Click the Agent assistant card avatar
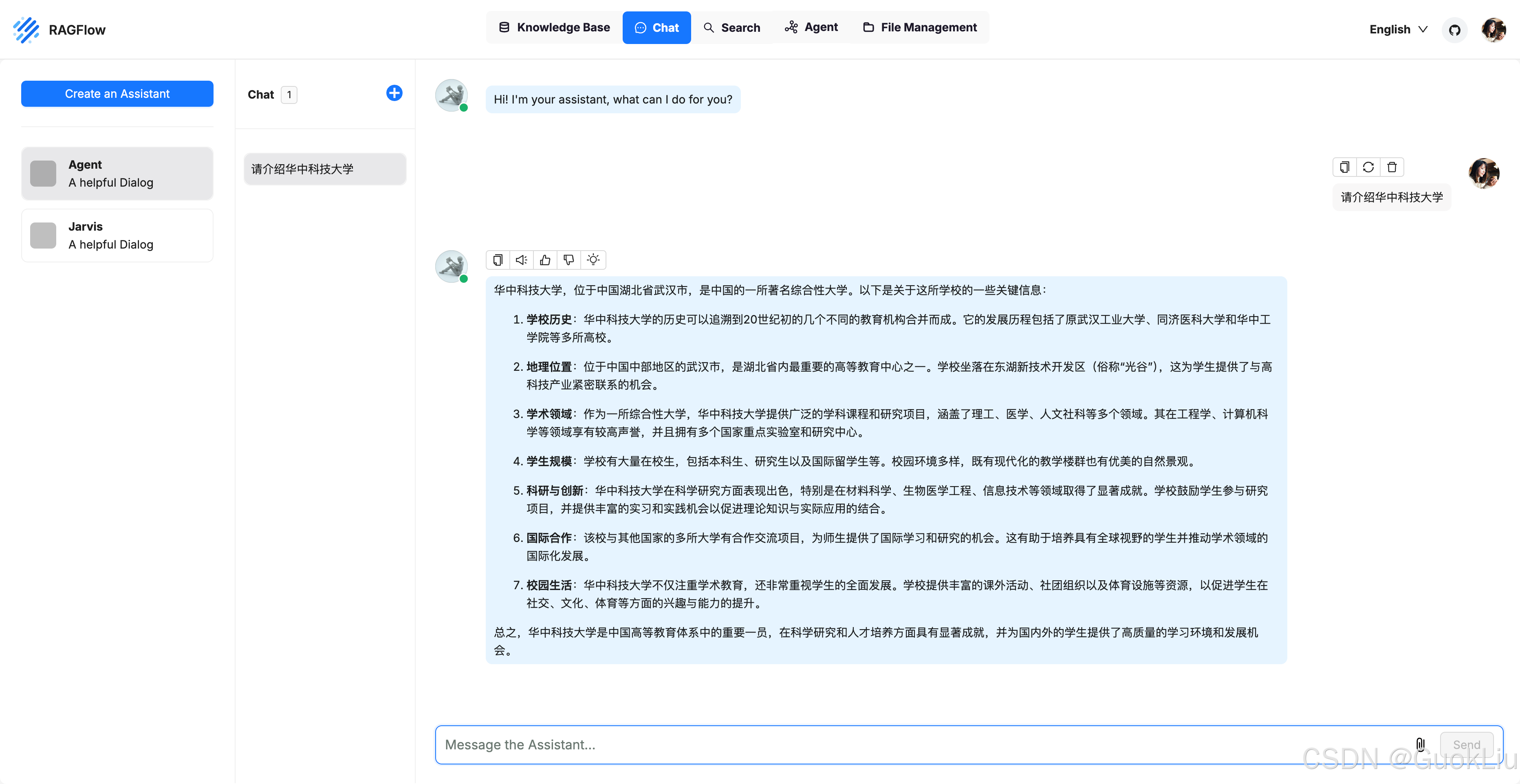 click(x=43, y=174)
